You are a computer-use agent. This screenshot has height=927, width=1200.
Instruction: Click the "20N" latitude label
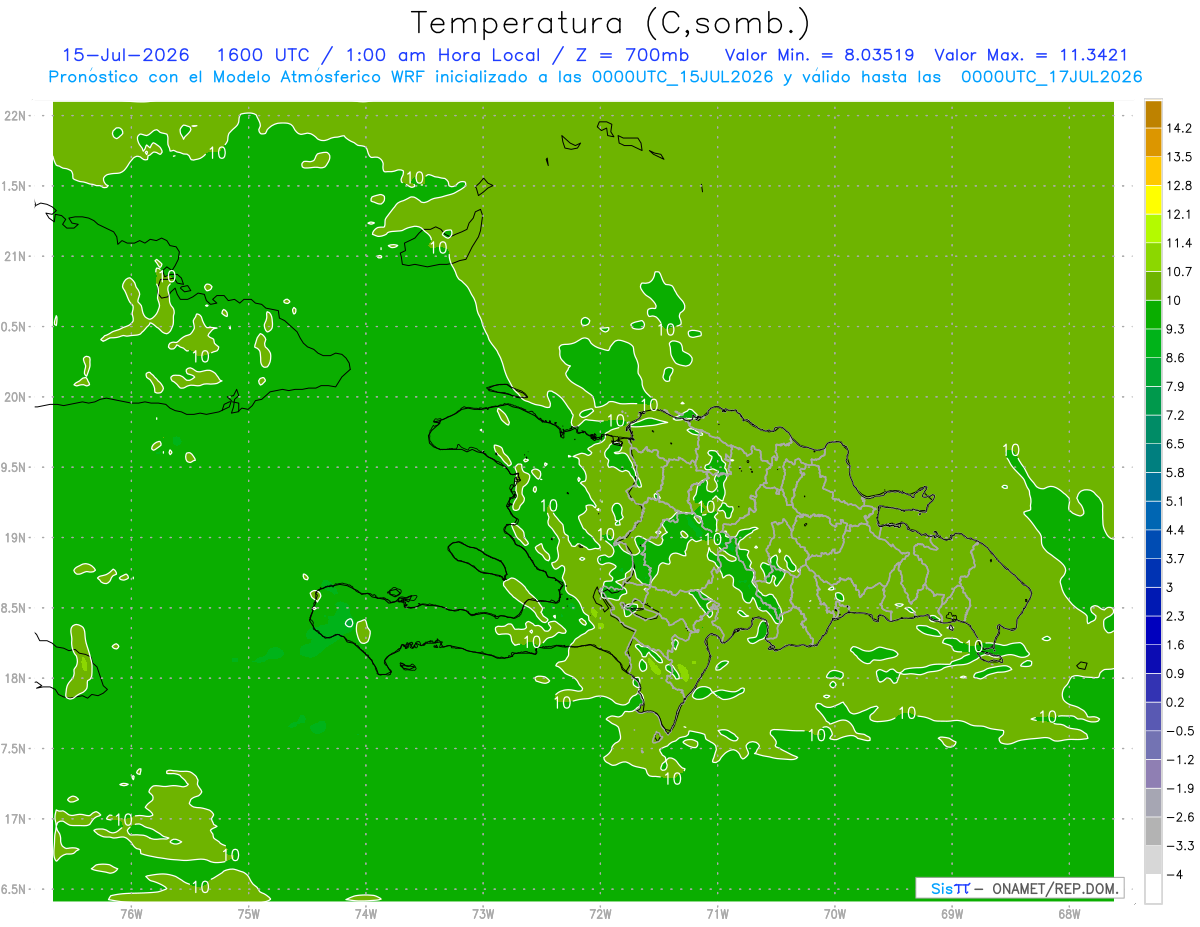pos(16,397)
